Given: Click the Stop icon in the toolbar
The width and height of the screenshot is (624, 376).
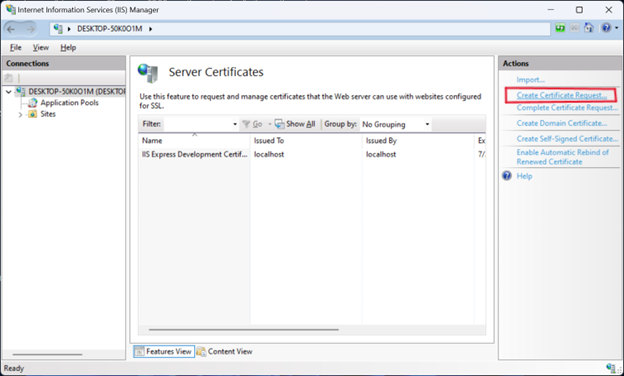Looking at the screenshot, I should 574,28.
